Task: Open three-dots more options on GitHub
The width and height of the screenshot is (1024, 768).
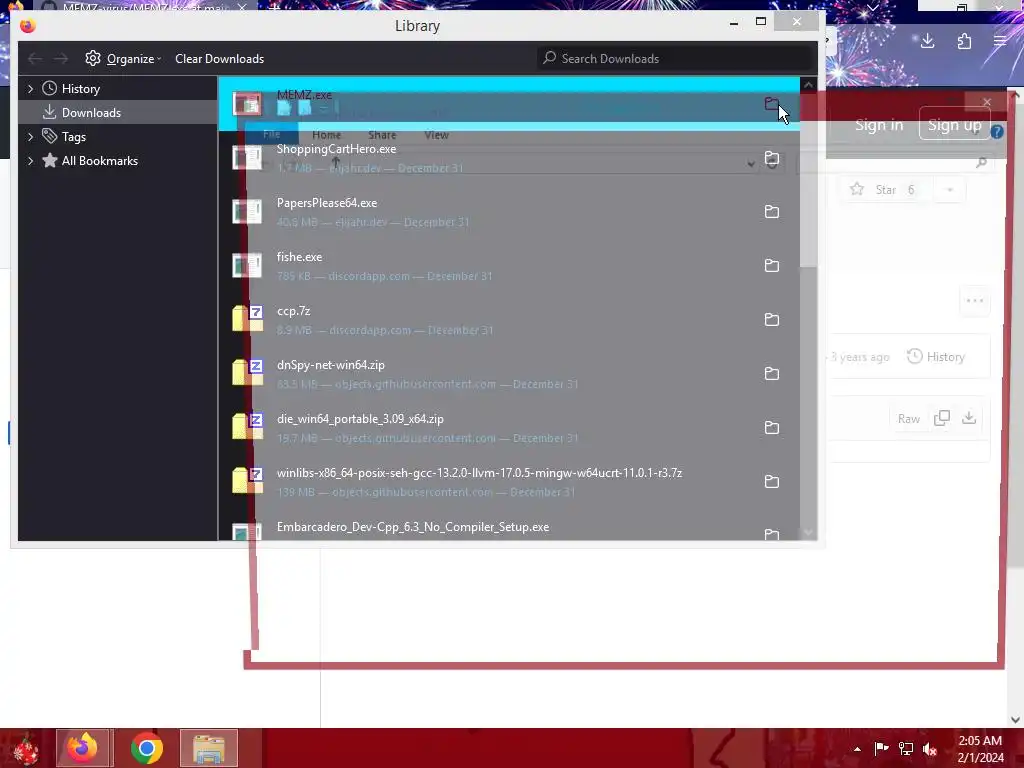Action: (974, 301)
